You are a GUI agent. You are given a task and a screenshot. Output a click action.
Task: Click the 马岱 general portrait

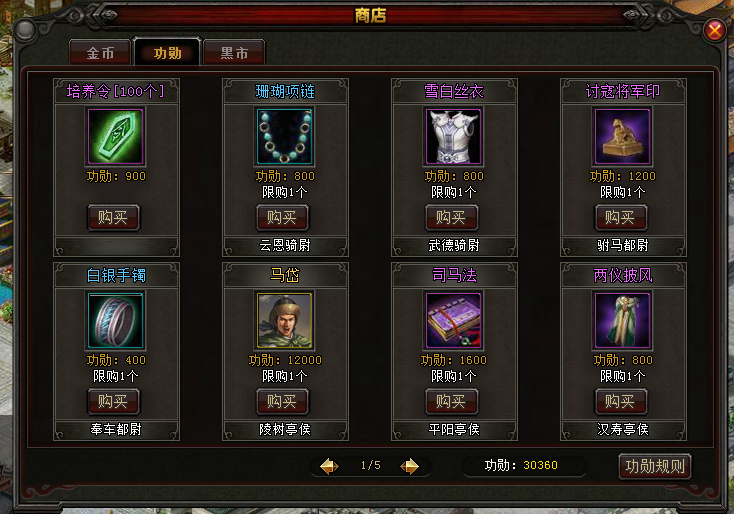tap(285, 320)
